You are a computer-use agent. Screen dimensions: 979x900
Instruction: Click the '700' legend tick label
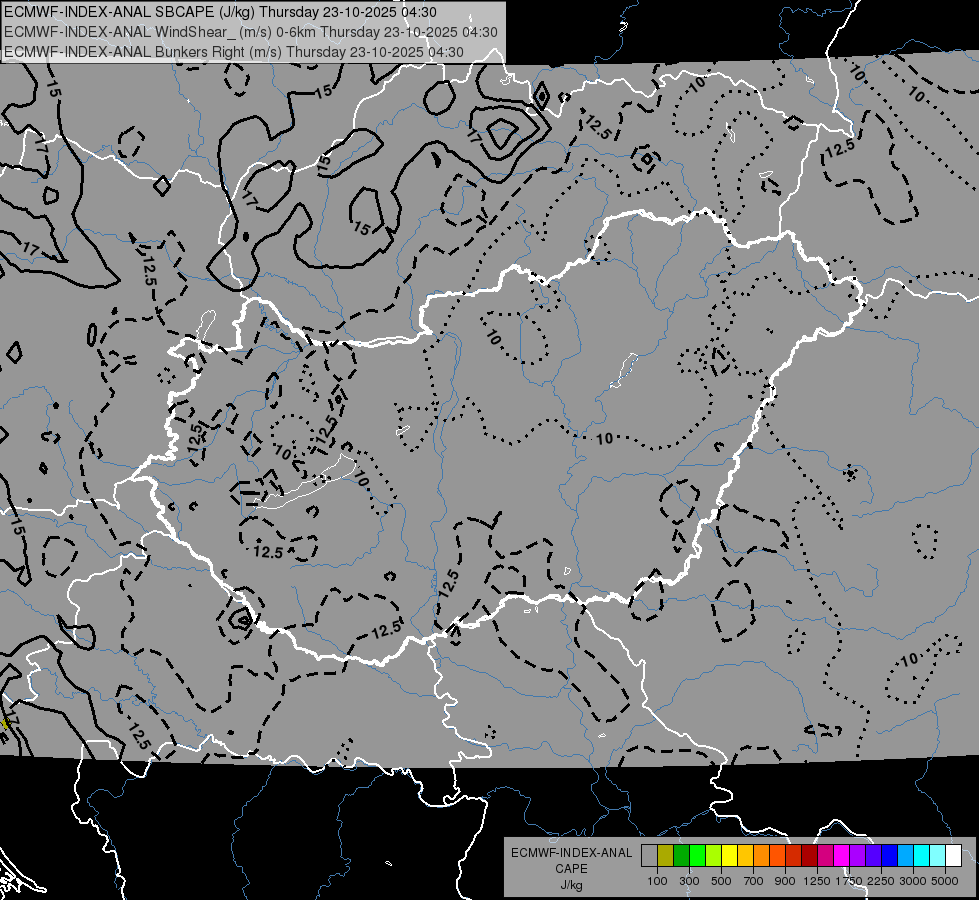click(x=754, y=881)
